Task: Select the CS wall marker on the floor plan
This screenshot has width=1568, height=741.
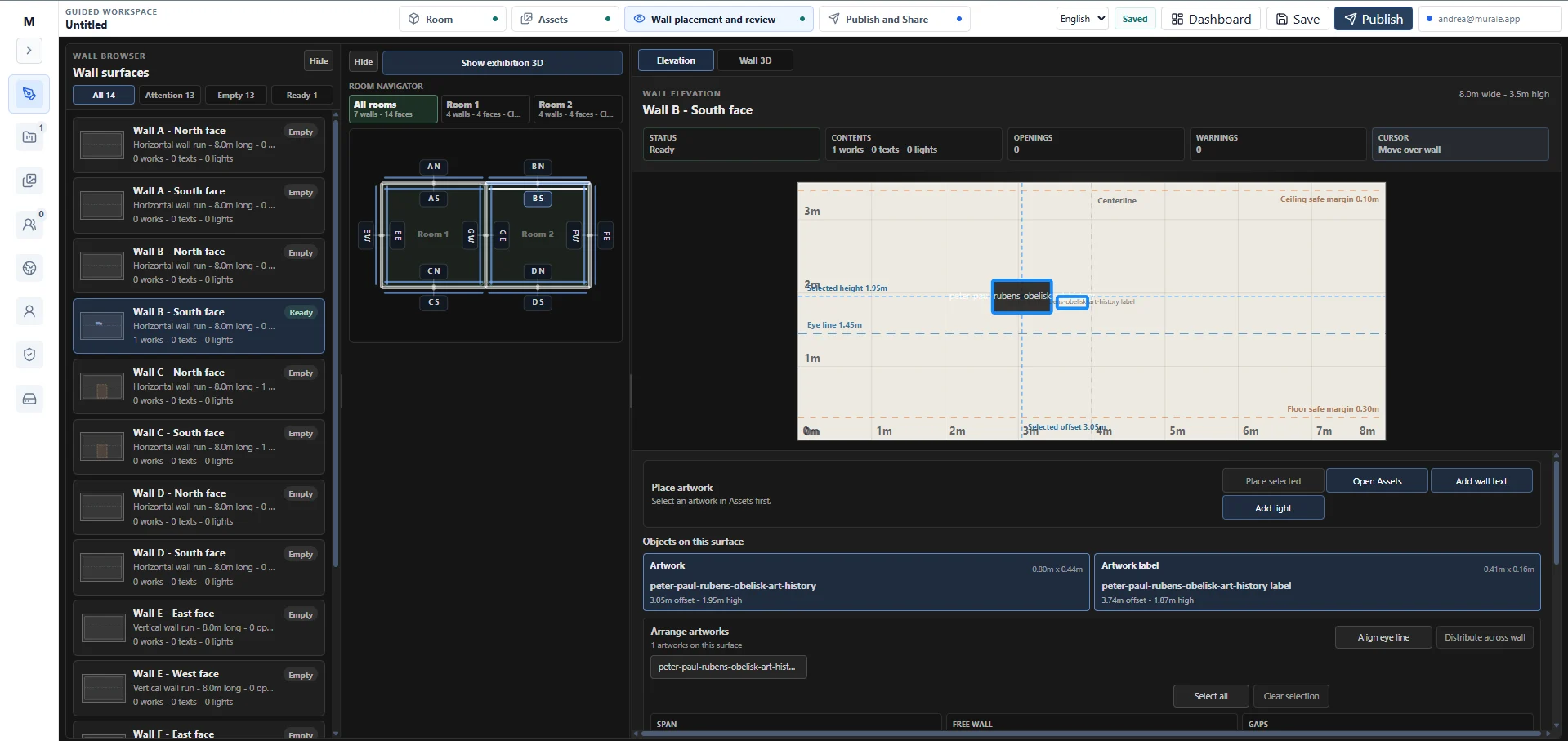Action: coord(434,302)
